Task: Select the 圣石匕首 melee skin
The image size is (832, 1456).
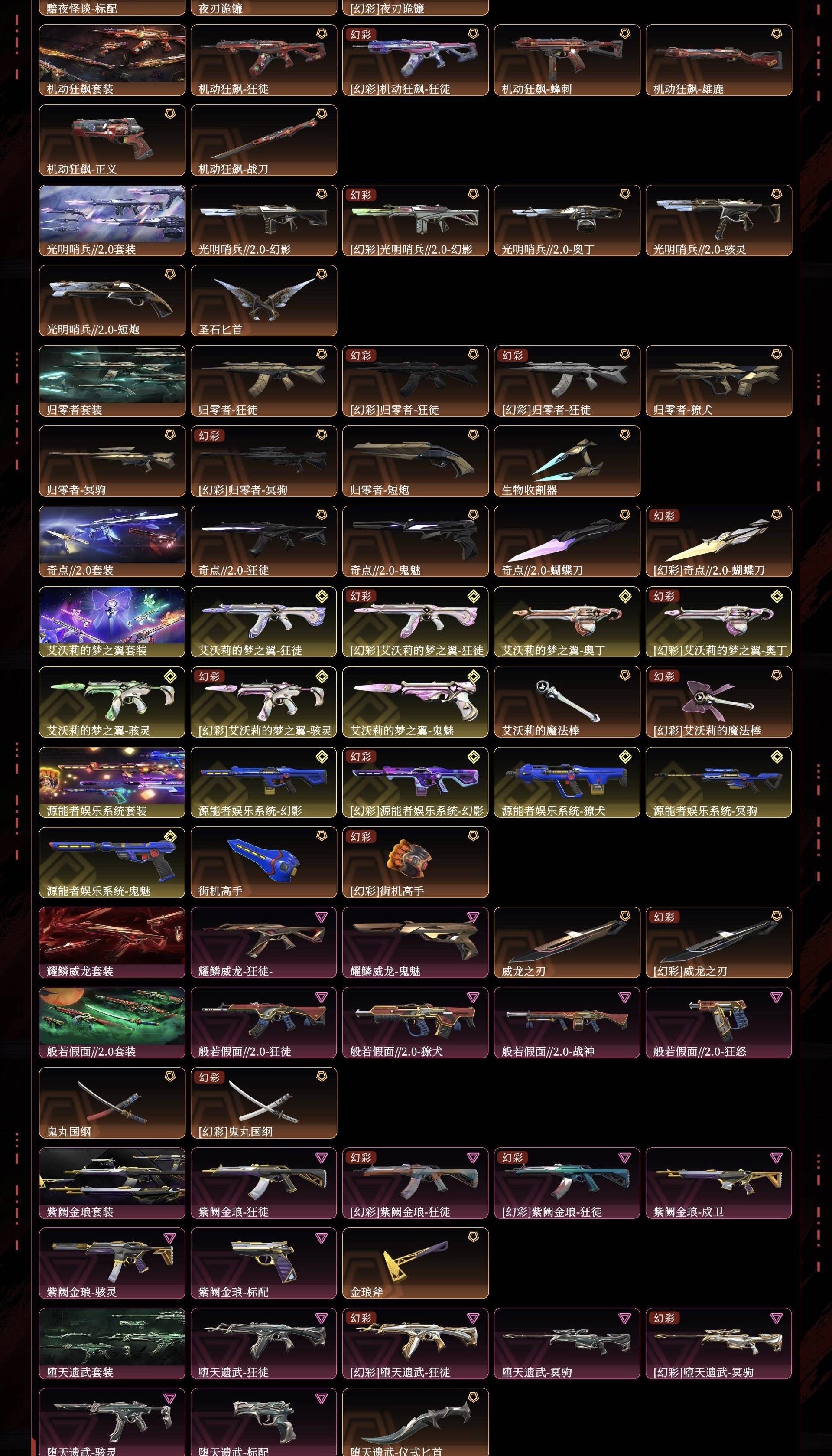Action: (263, 300)
